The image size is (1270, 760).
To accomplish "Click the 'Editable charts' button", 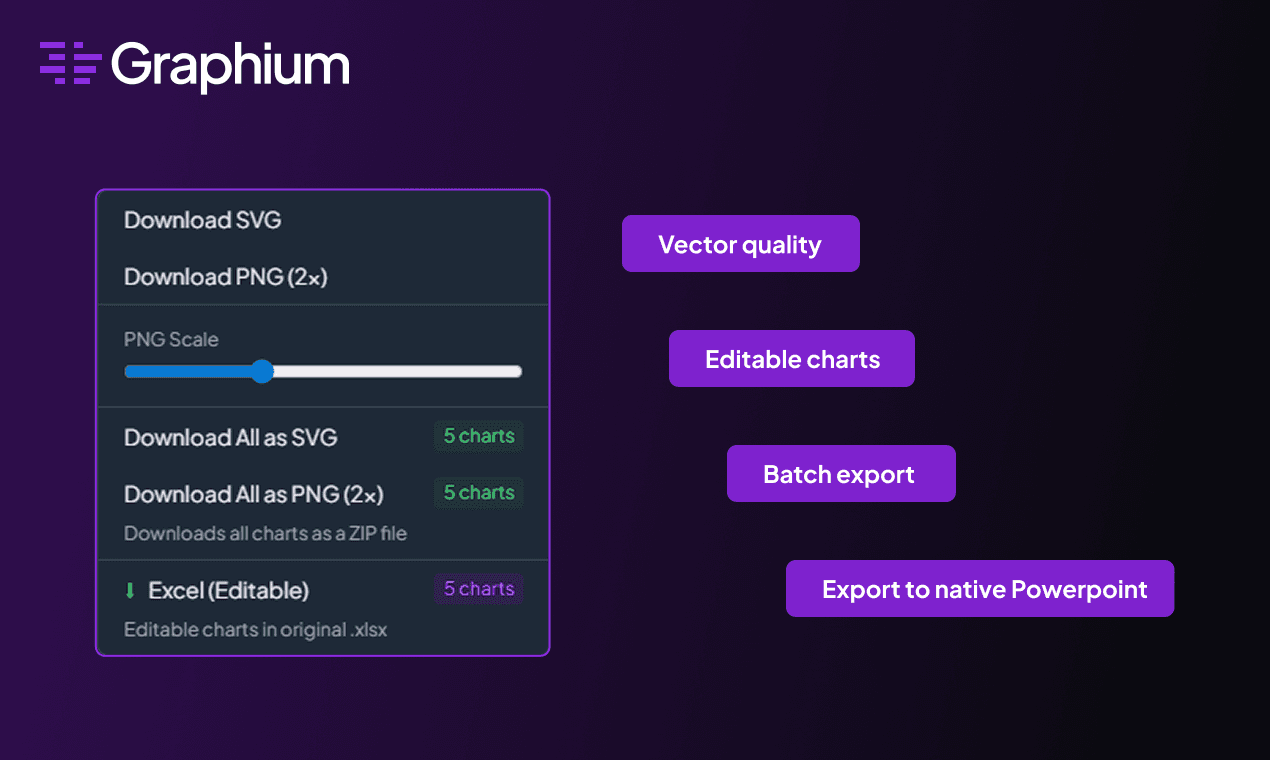I will (x=791, y=358).
